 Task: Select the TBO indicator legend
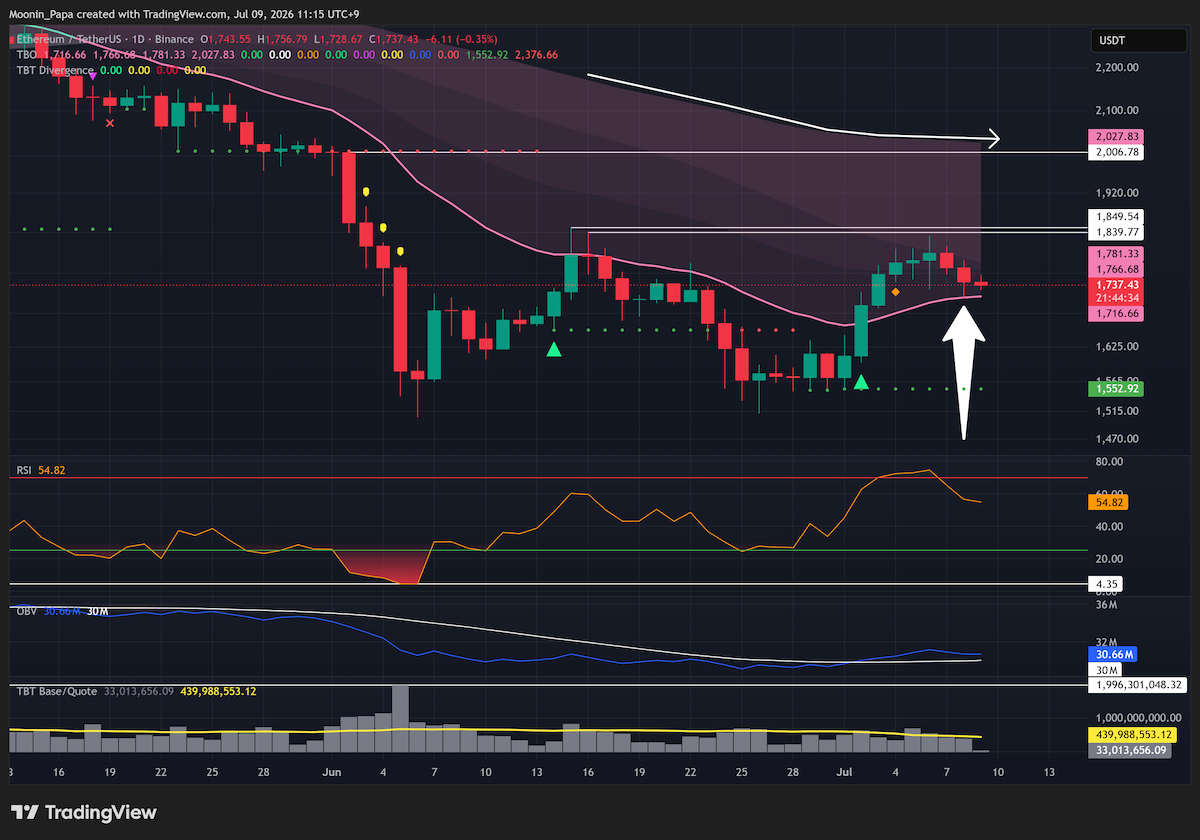point(24,54)
